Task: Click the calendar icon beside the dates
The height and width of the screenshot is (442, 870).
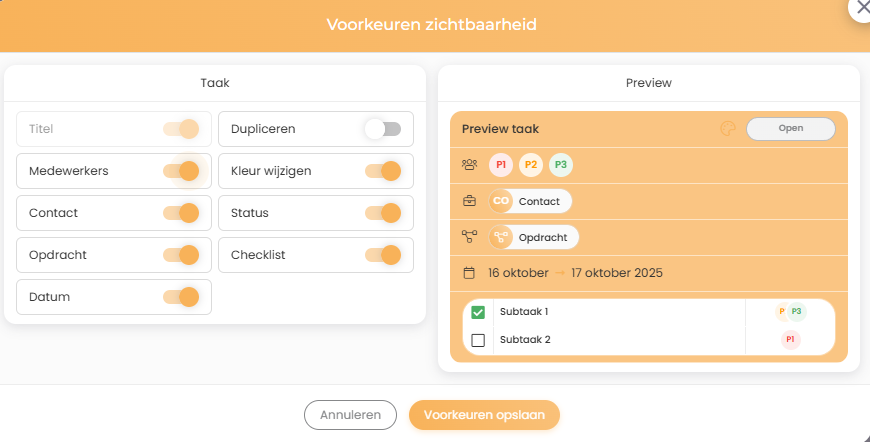Action: (469, 273)
